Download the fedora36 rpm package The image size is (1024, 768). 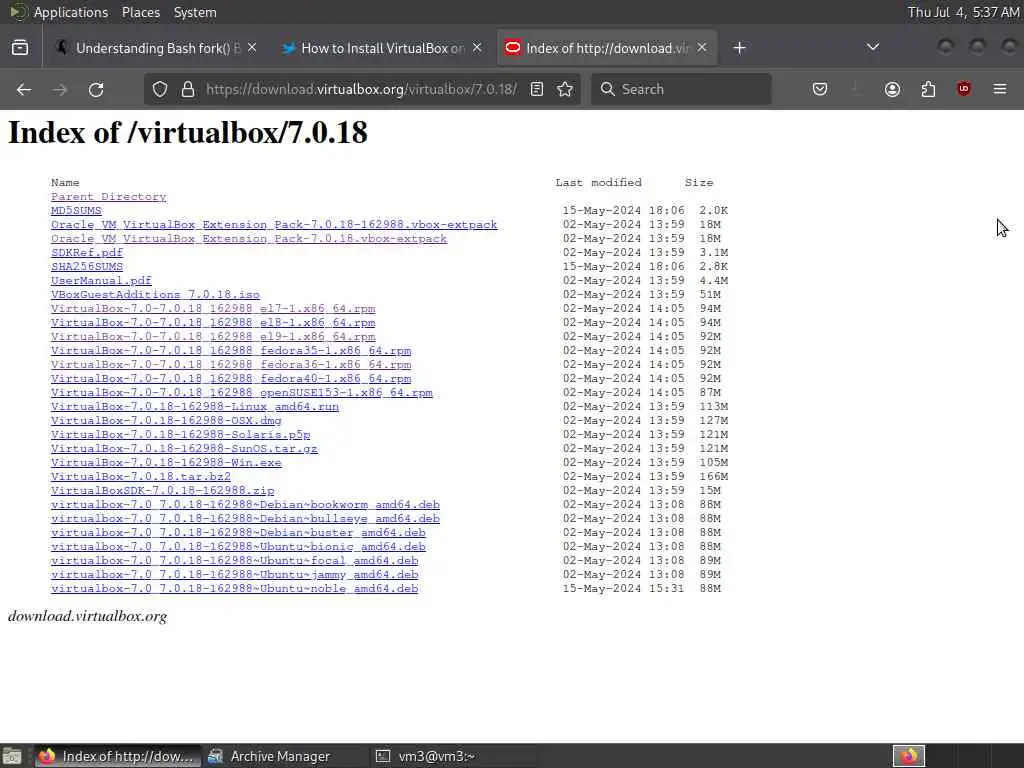point(231,365)
